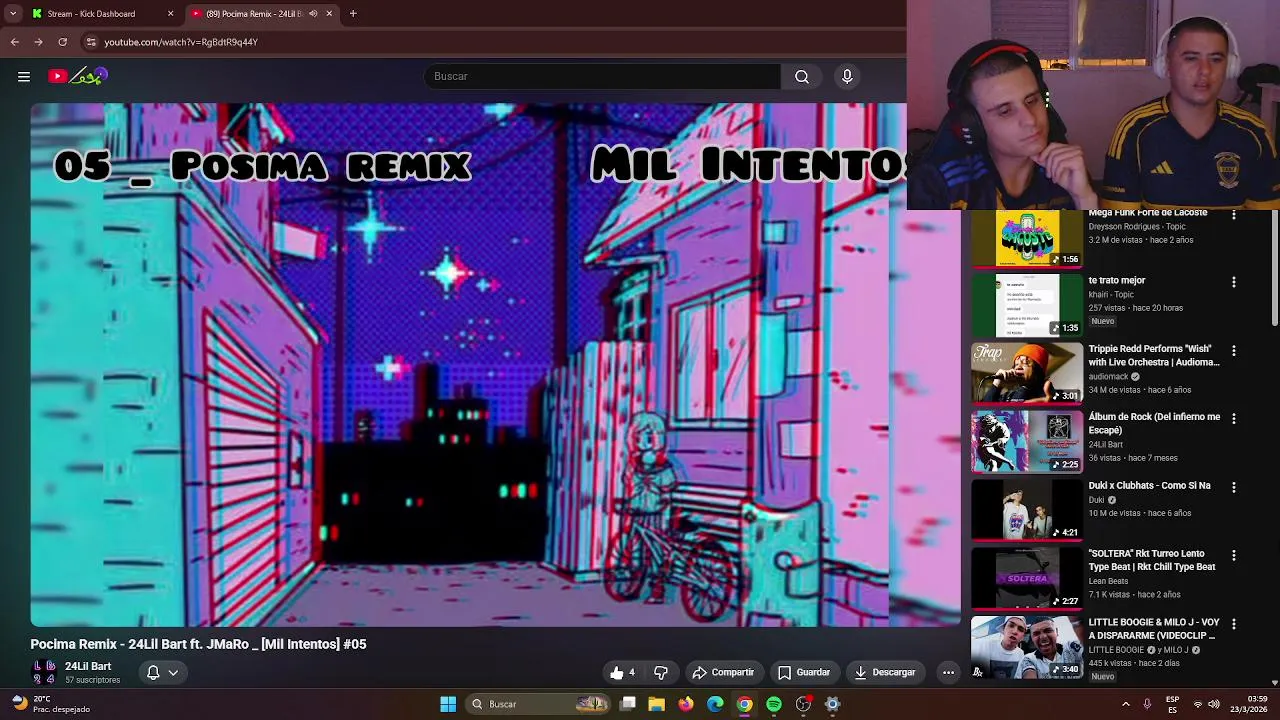
Task: Open the SOLTERA Rkt Turreo Lento thumbnail
Action: [1027, 578]
